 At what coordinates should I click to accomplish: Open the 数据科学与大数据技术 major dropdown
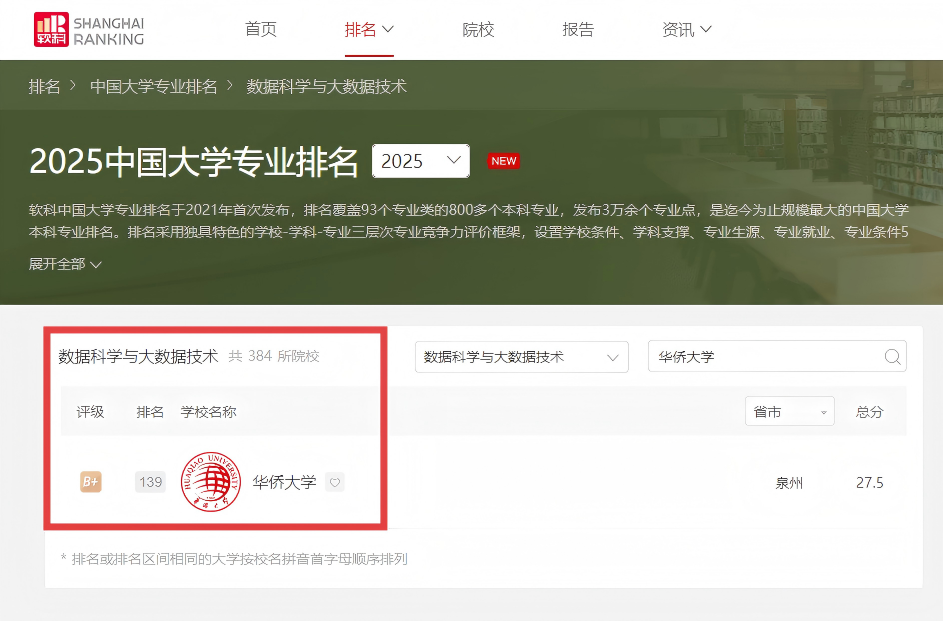521,357
